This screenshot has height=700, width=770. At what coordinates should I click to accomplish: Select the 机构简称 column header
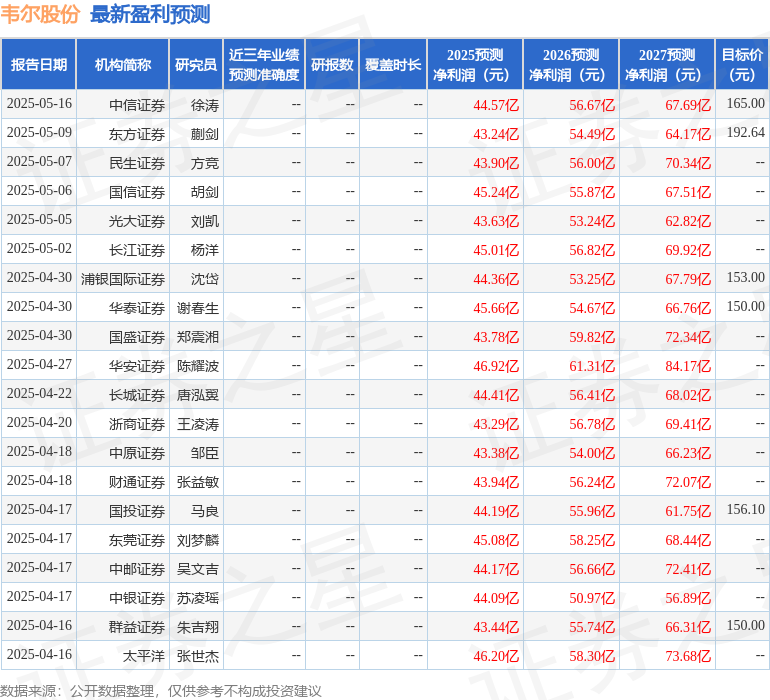(x=122, y=65)
